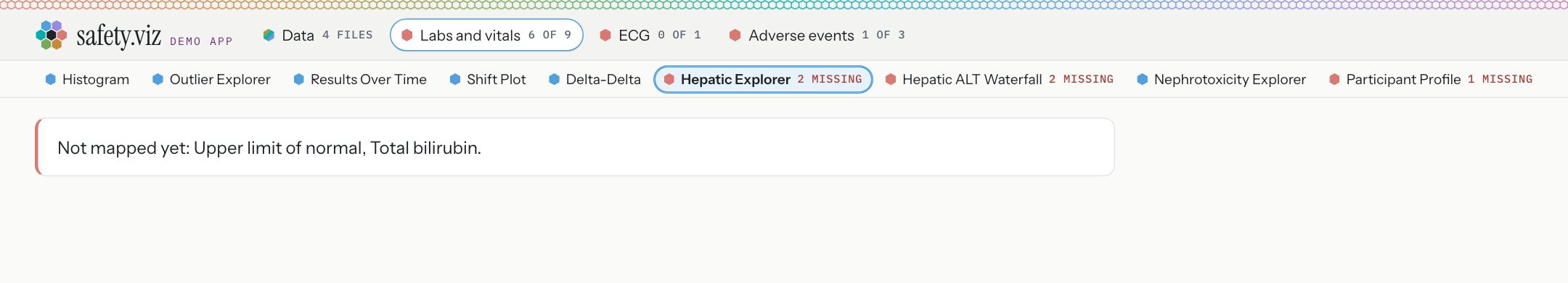1568x283 pixels.
Task: Click the blue hexagon beside Delta-Delta
Action: pos(554,79)
